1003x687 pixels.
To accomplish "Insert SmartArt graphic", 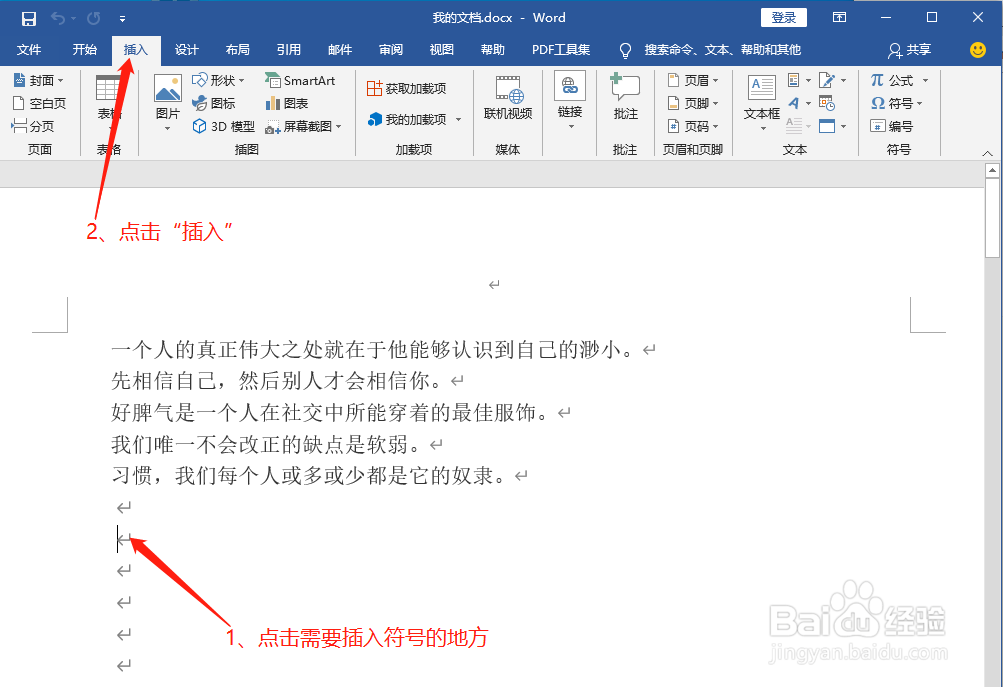I will [x=300, y=81].
